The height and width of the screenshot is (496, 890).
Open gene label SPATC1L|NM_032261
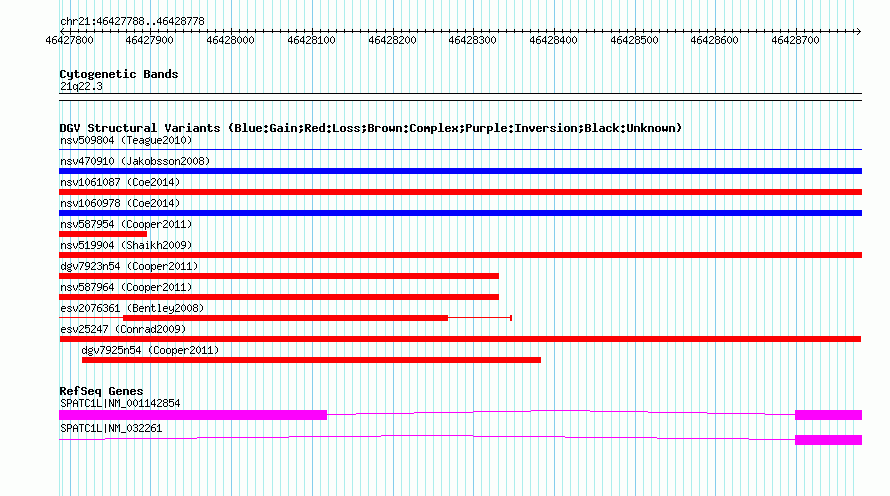(x=111, y=428)
